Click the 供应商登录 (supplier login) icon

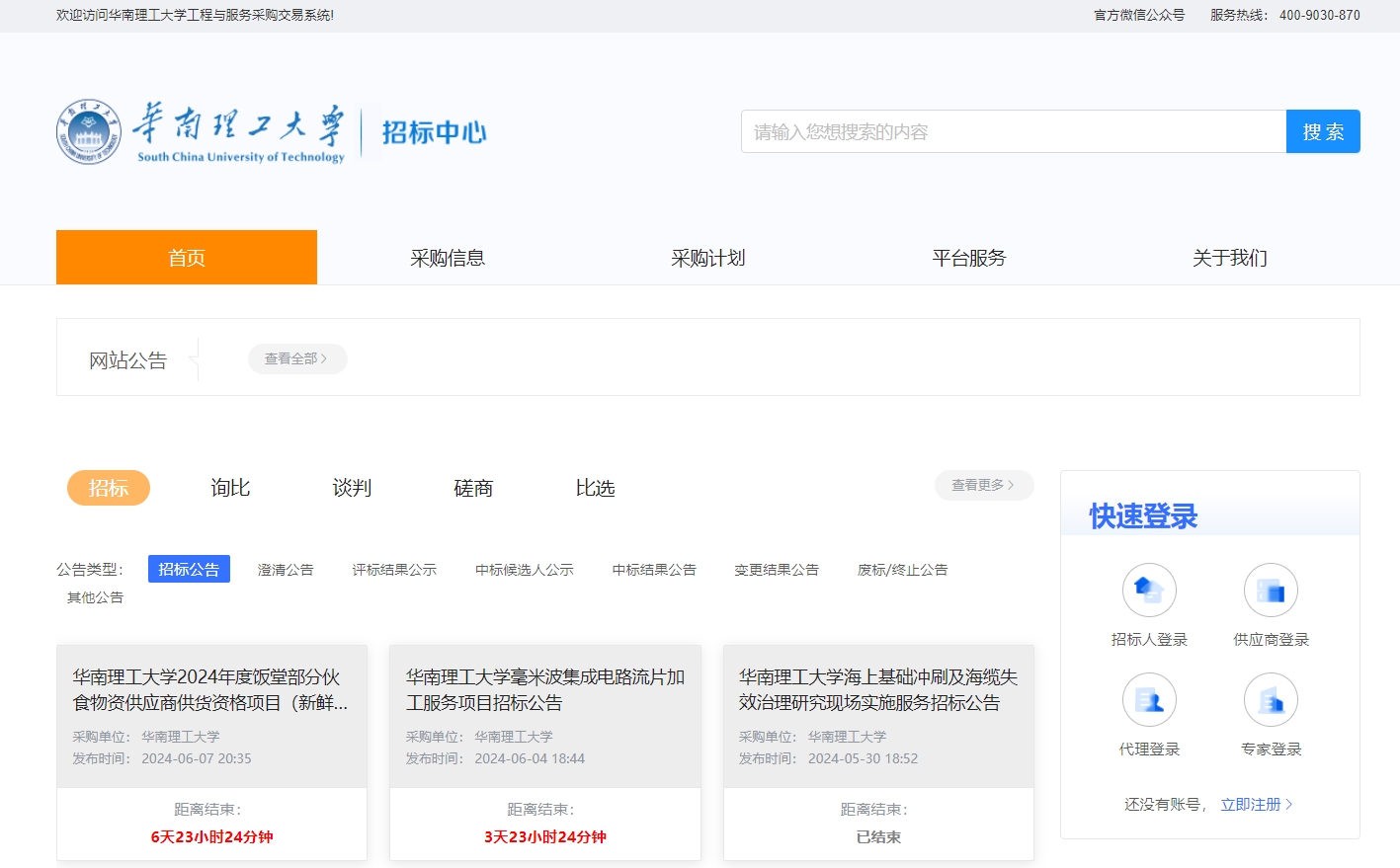pyautogui.click(x=1271, y=590)
